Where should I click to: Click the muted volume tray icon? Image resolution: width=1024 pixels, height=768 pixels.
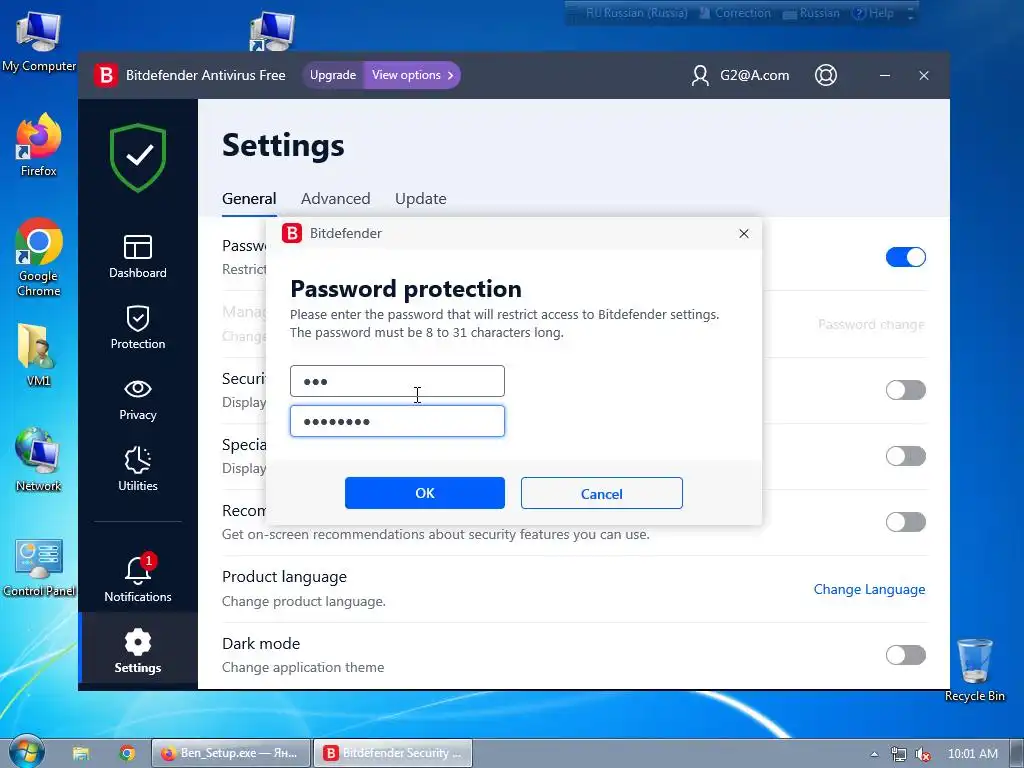922,754
